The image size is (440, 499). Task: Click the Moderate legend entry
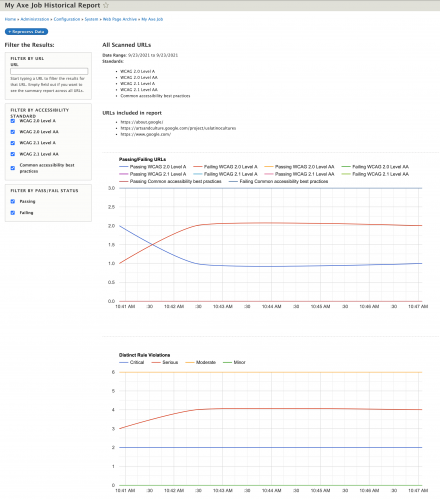click(201, 362)
